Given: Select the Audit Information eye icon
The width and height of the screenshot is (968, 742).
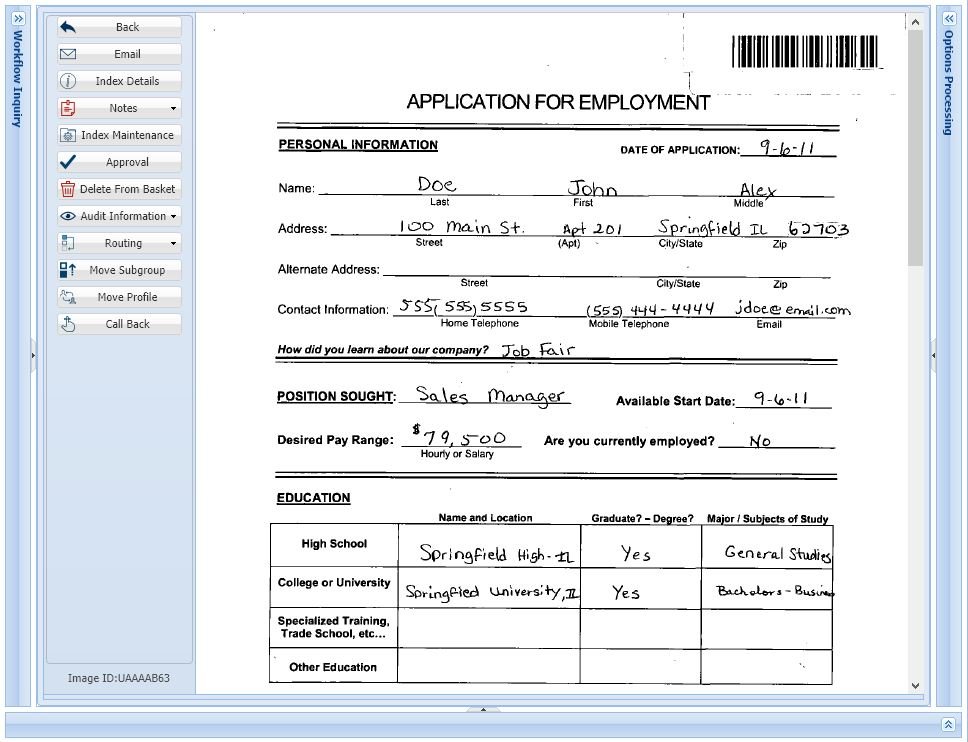Looking at the screenshot, I should (x=67, y=215).
